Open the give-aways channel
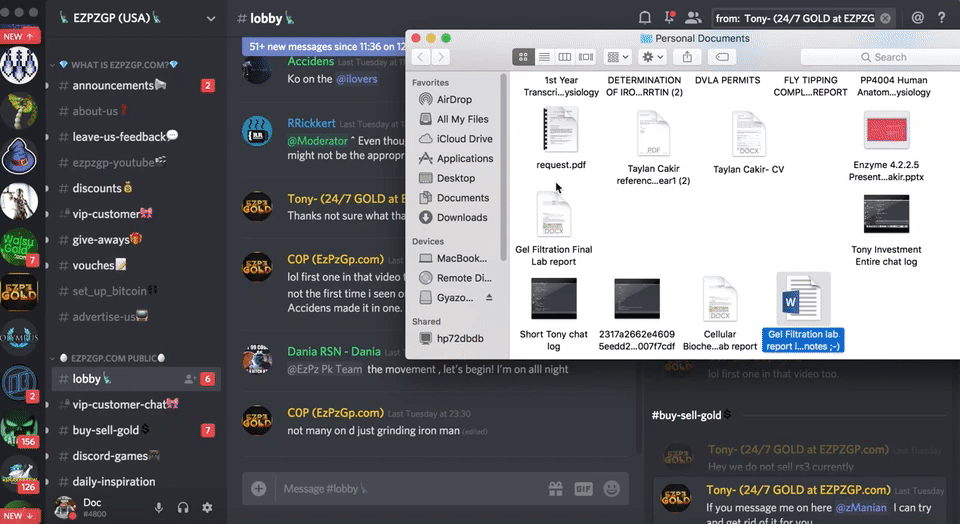The image size is (960, 524). coord(136,239)
